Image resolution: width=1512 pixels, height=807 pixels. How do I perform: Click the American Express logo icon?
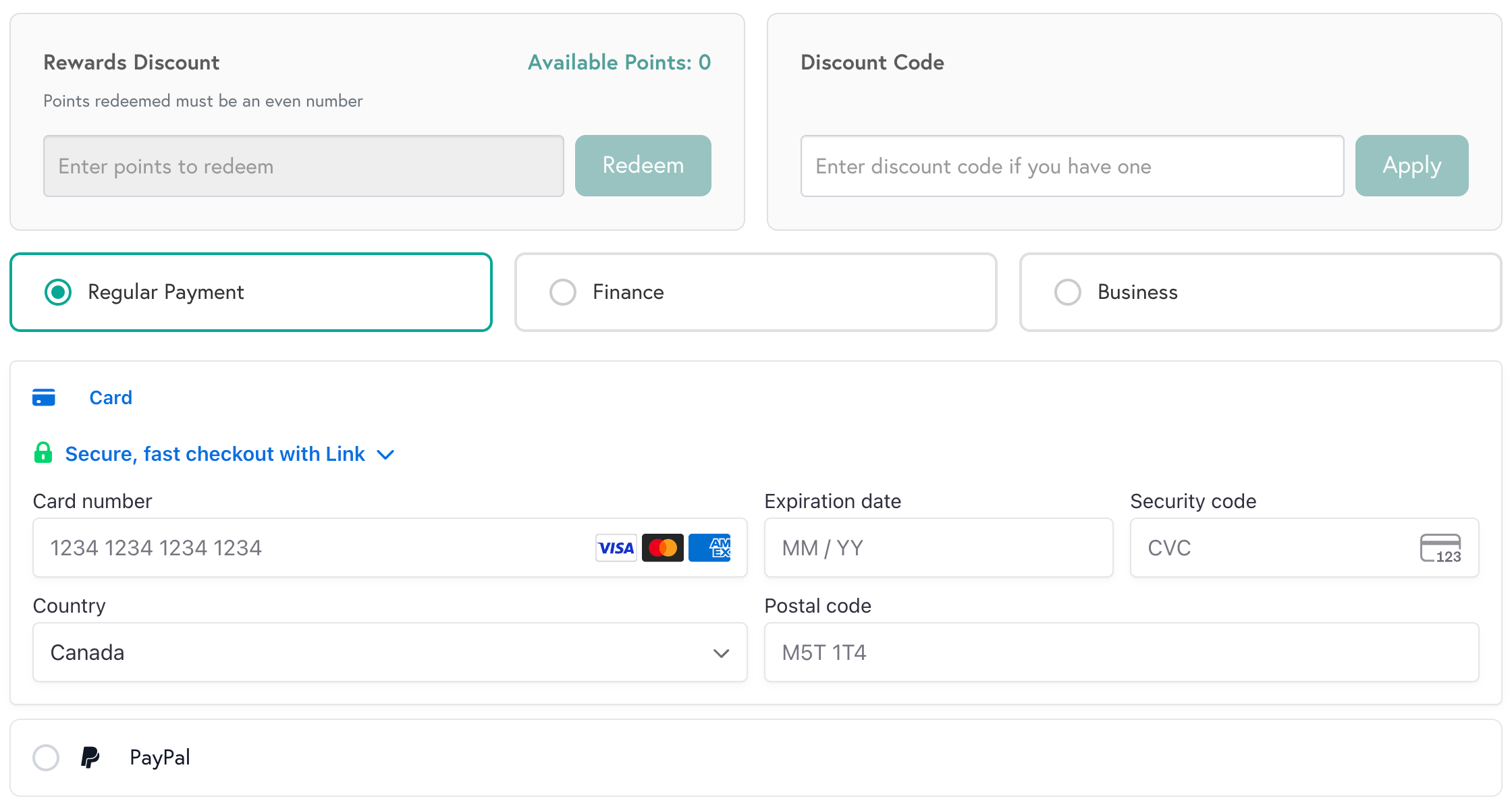pyautogui.click(x=709, y=547)
